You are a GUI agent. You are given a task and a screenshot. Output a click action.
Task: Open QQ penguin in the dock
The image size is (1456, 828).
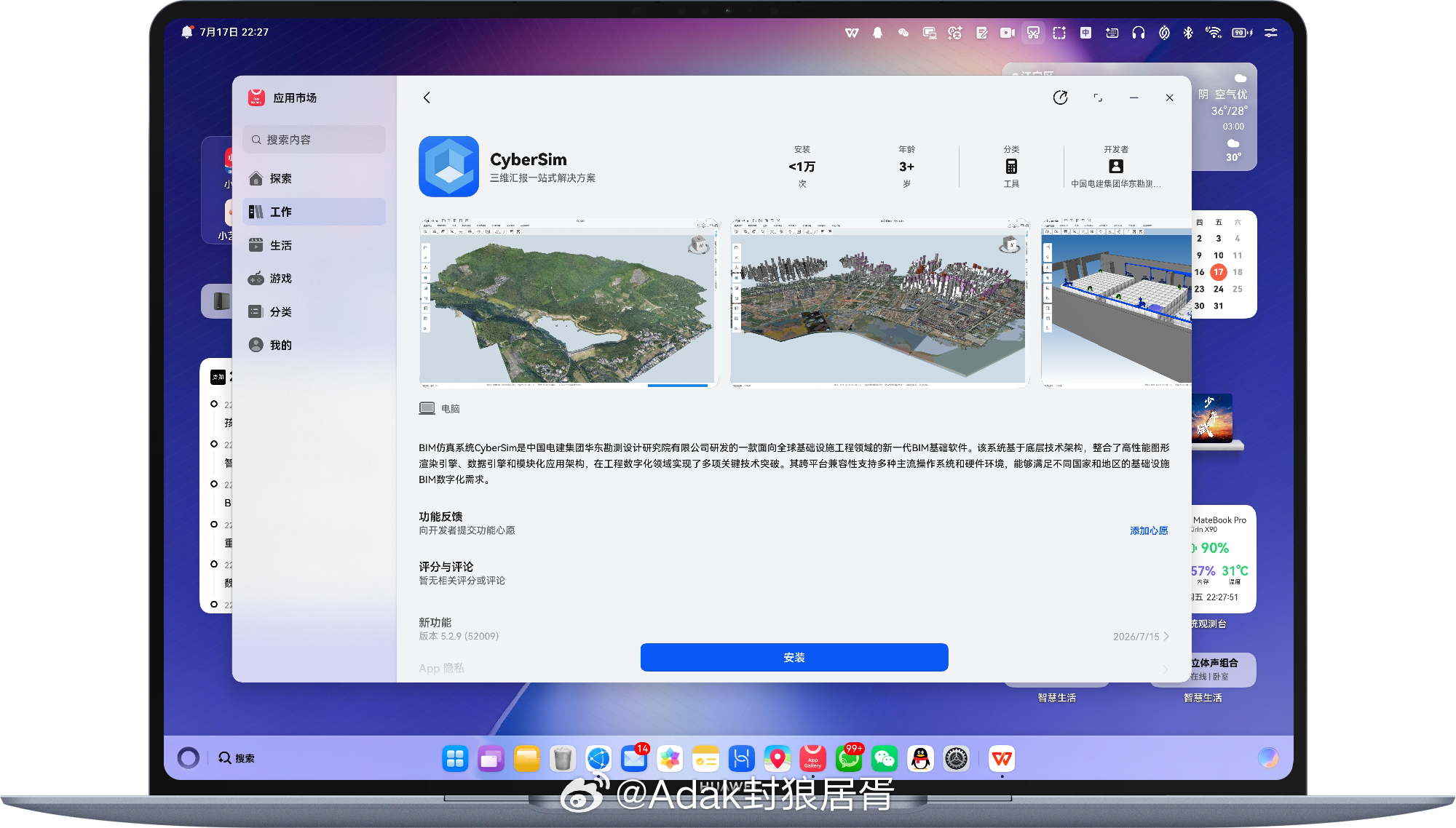point(920,759)
